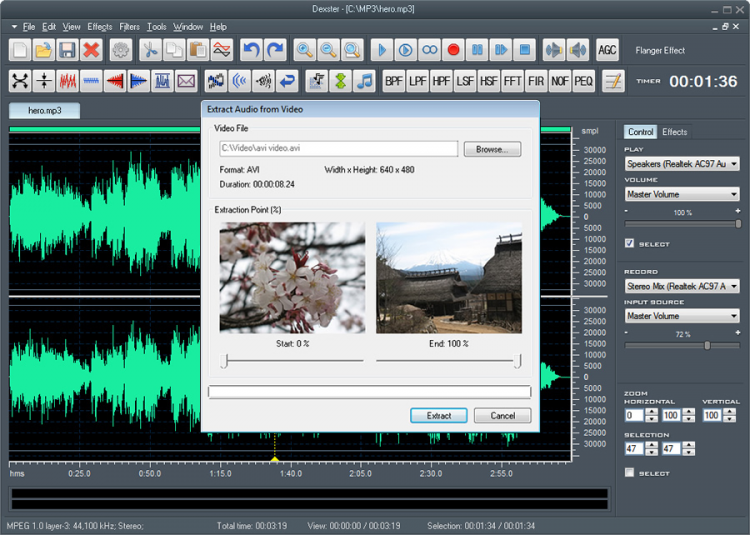Click the Undo arrow icon
This screenshot has height=535, width=750.
(x=251, y=49)
